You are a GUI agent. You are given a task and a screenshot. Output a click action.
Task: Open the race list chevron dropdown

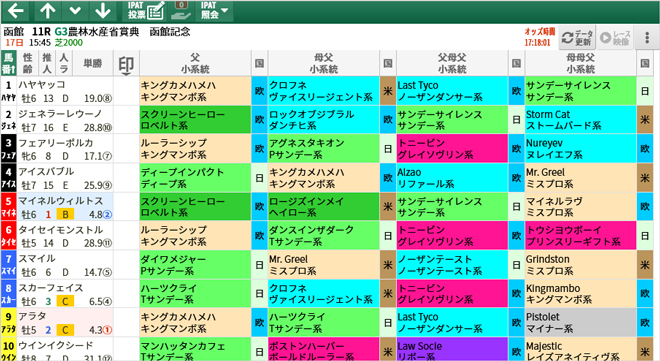(x=75, y=11)
